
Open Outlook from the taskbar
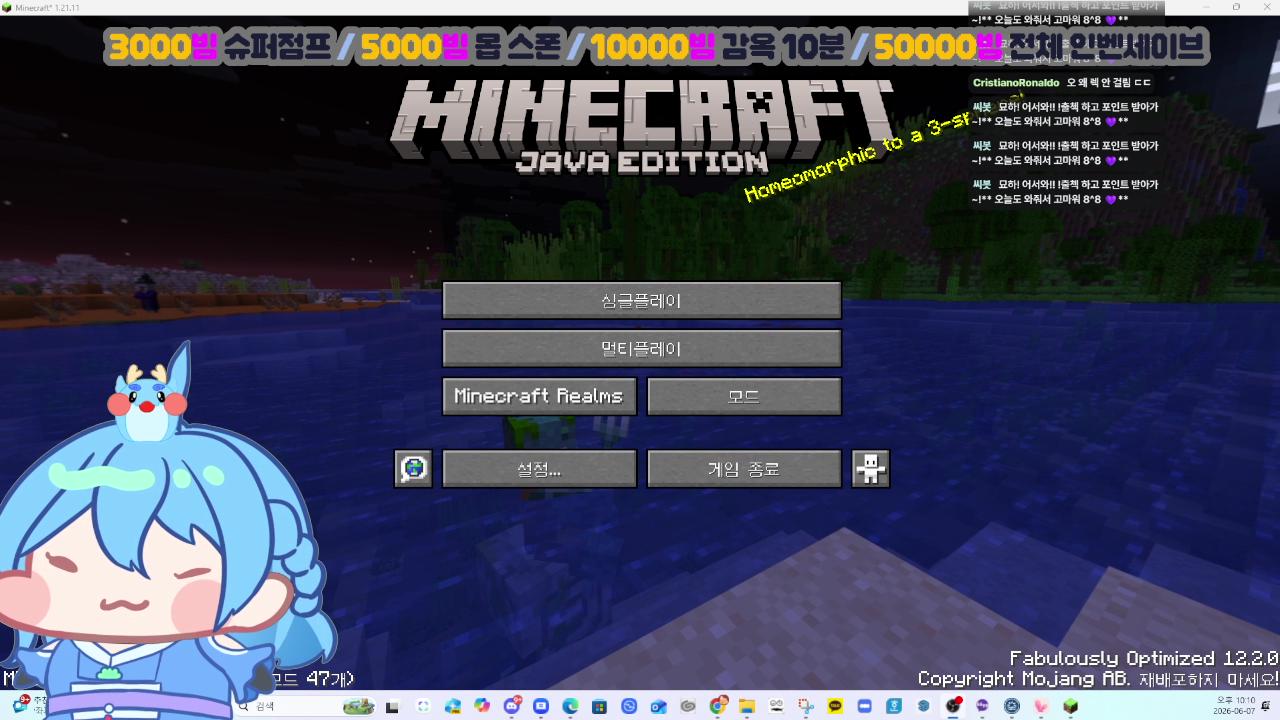658,706
